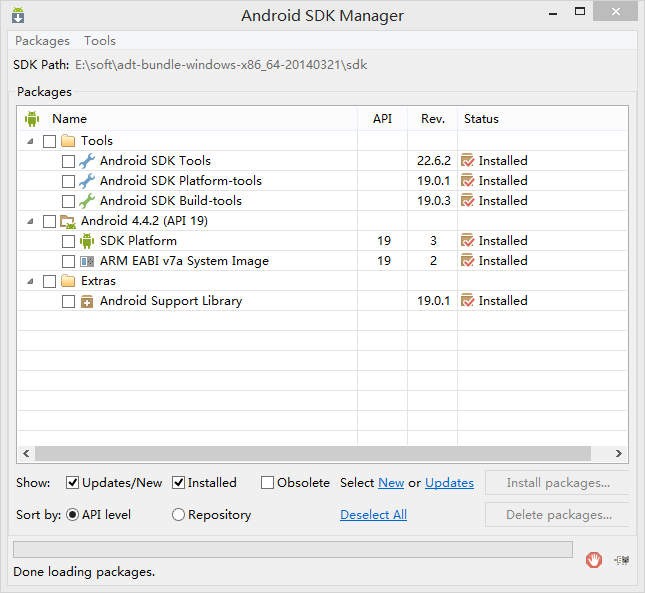This screenshot has width=645, height=593.
Task: Open the log window icon at bottom right
Action: point(622,560)
